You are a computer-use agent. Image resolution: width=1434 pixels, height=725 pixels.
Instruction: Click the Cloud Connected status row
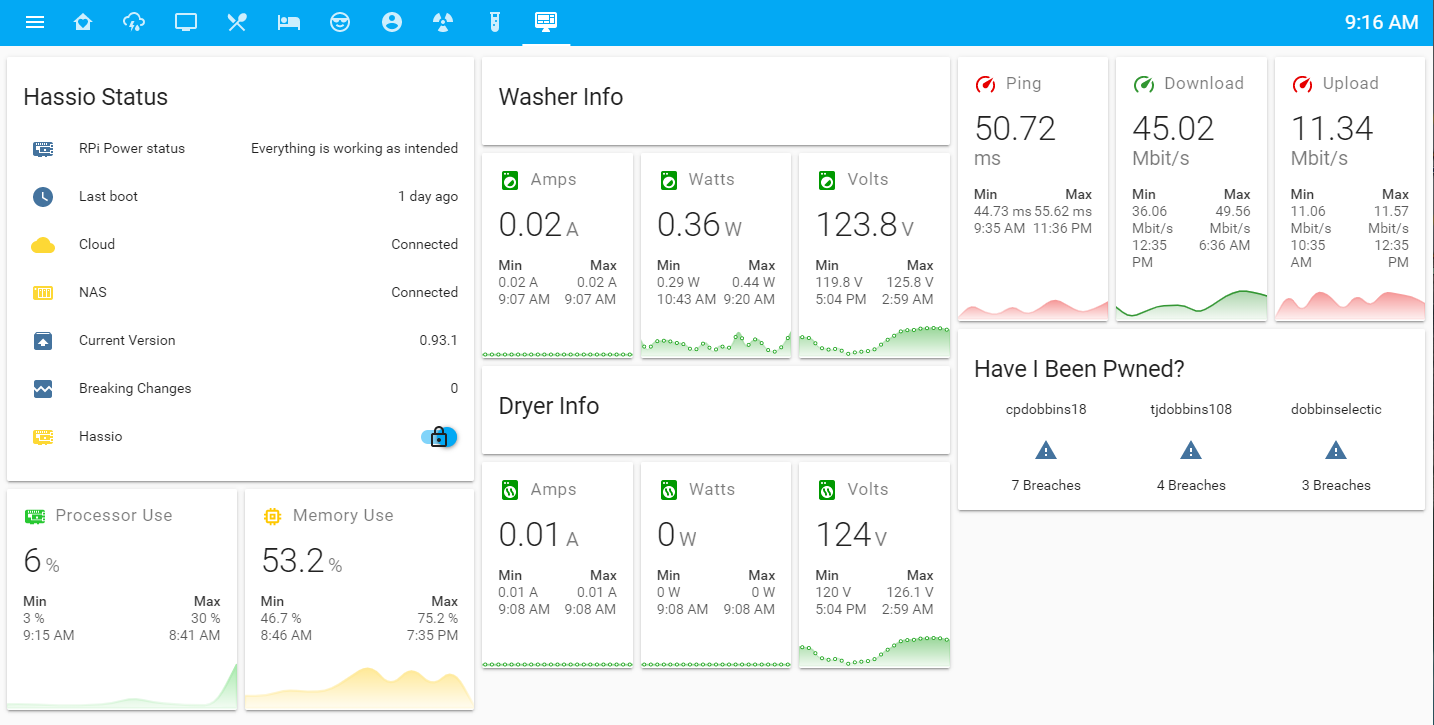[x=240, y=244]
